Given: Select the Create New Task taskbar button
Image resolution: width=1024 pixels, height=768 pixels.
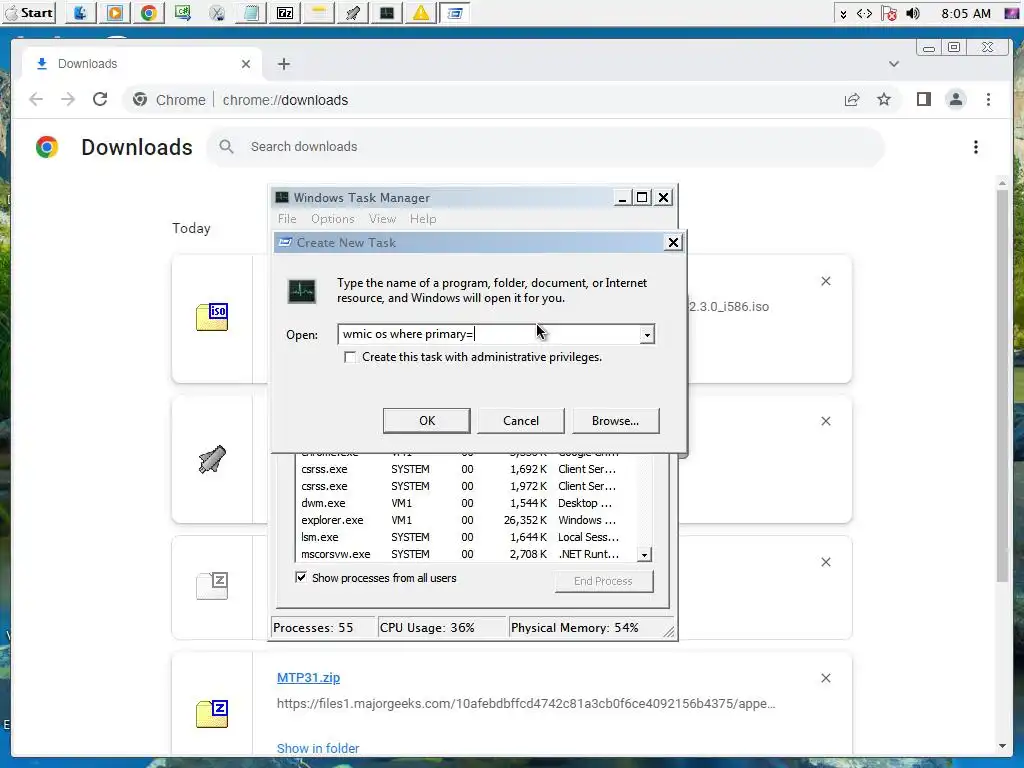Looking at the screenshot, I should pos(455,12).
